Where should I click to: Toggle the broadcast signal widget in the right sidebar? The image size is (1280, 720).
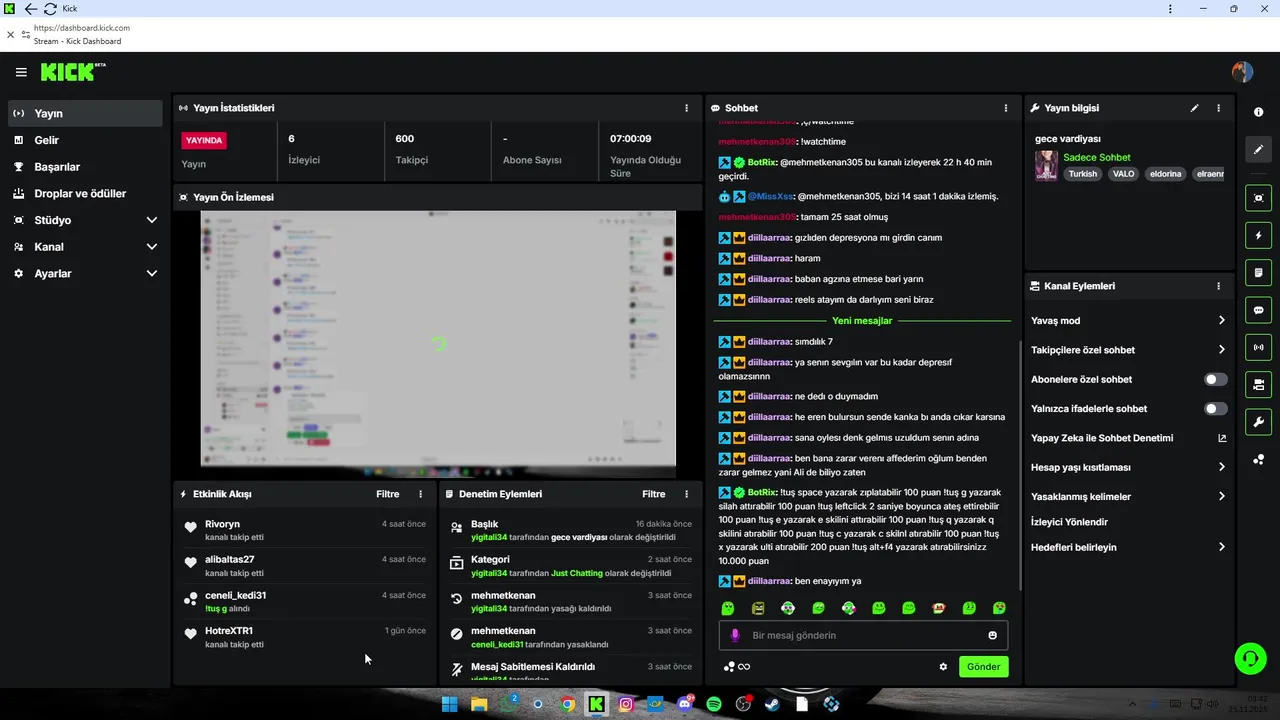click(x=1258, y=347)
